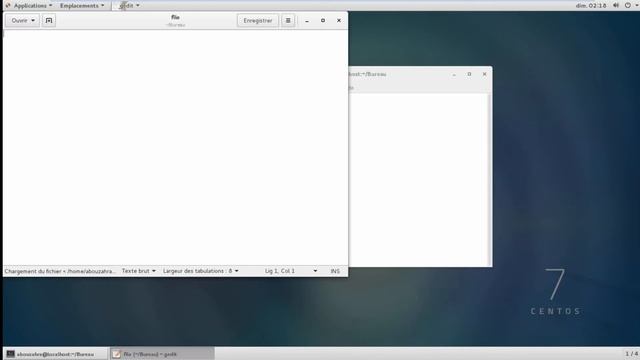This screenshot has height=360, width=640.
Task: Expand Largeur des tabulations dropdown
Action: click(200, 271)
